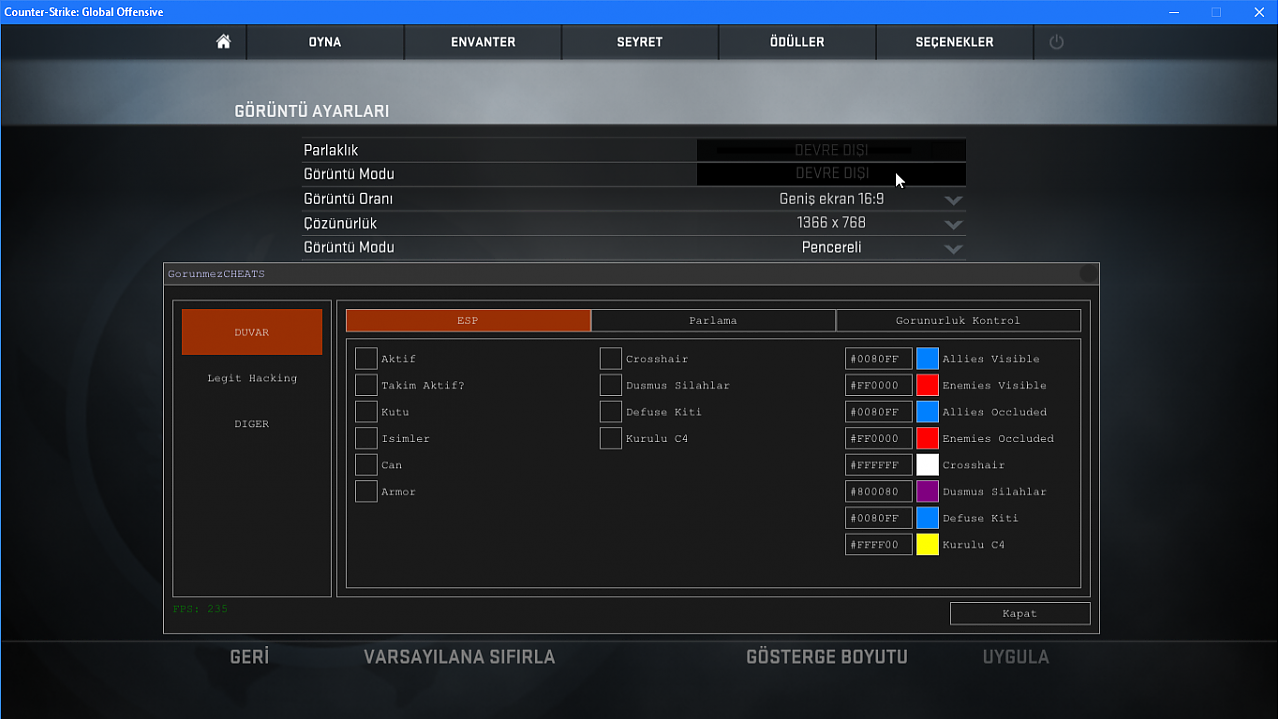
Task: Open the ÖDÜLLER menu
Action: [x=797, y=42]
